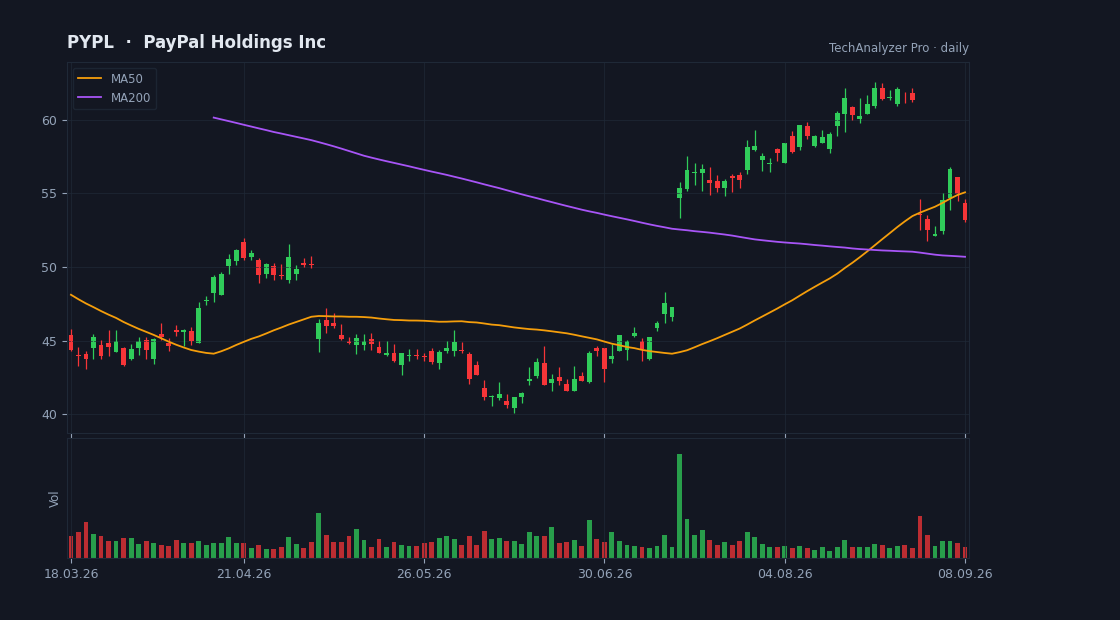Click the 45 price axis label
Viewport: 1120px width, 620px height.
pos(49,341)
